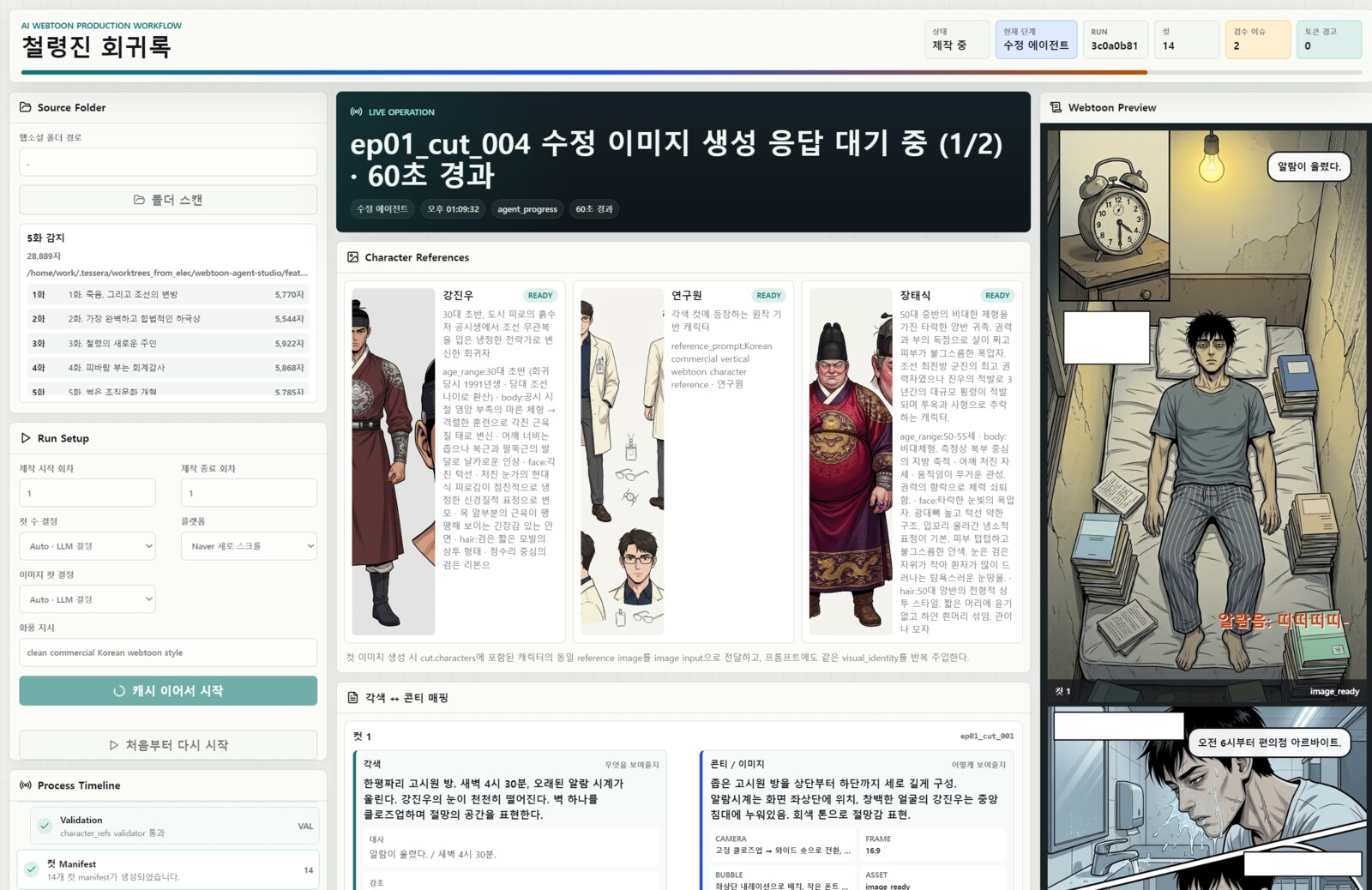Click the 제작 시작 회차 input
Image resolution: width=1372 pixels, height=890 pixels.
click(x=87, y=493)
